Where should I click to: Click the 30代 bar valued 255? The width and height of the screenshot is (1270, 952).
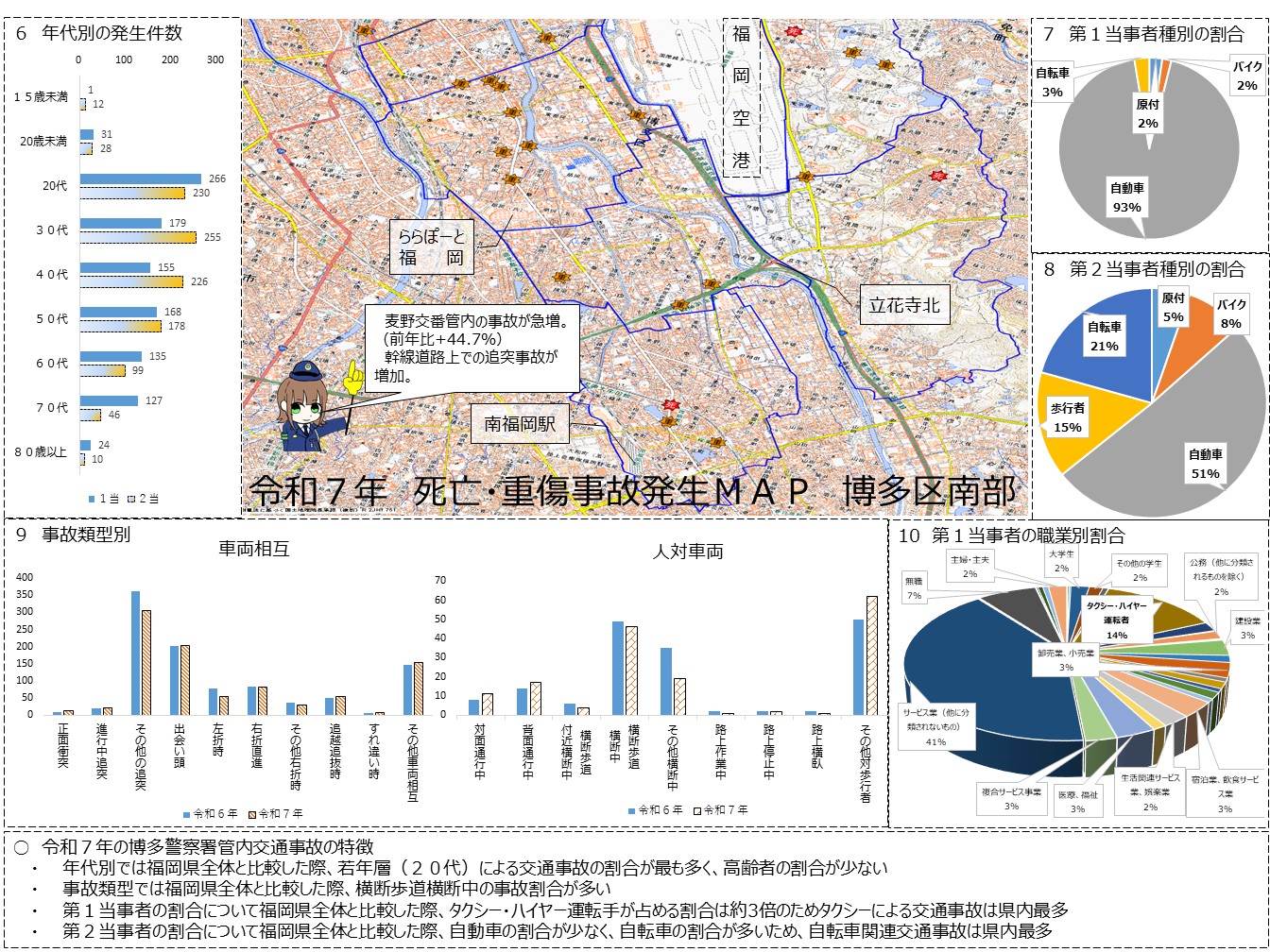click(x=138, y=237)
